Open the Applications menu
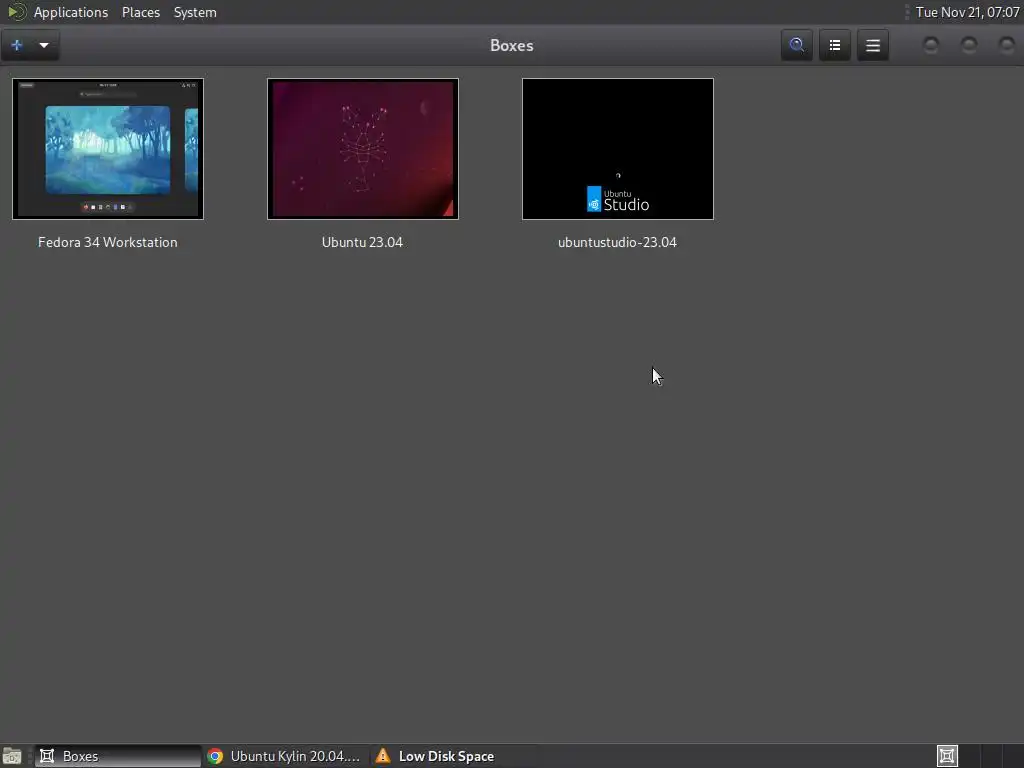Viewport: 1024px width, 768px height. click(71, 12)
